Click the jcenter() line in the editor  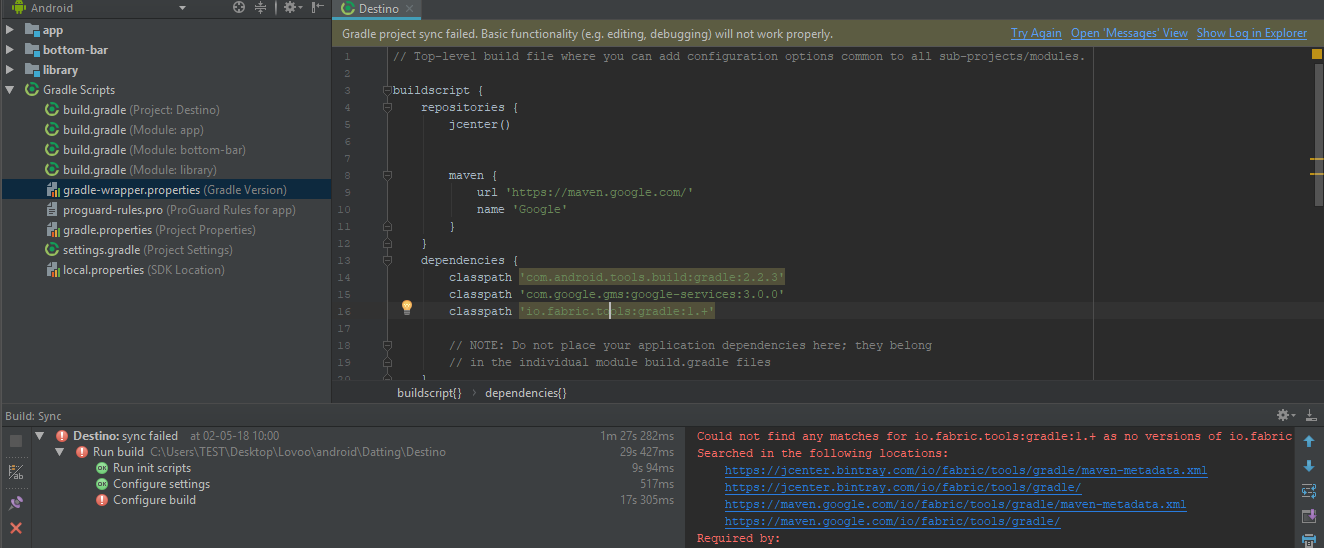pos(480,124)
